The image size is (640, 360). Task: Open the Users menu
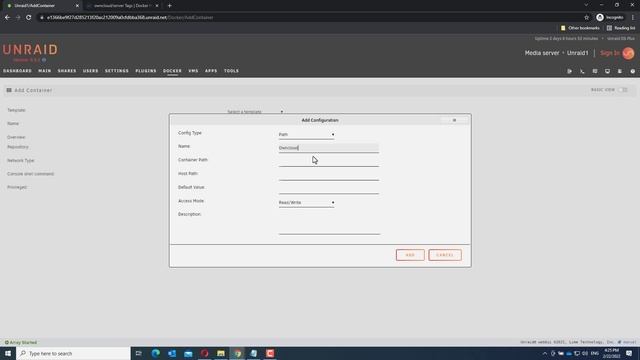tap(91, 71)
